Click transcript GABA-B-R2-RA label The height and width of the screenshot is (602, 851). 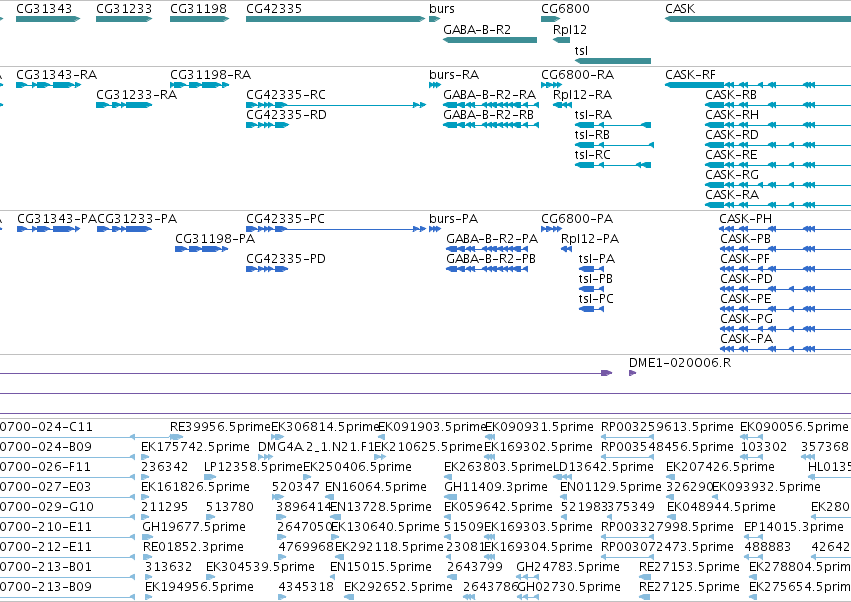click(x=490, y=95)
